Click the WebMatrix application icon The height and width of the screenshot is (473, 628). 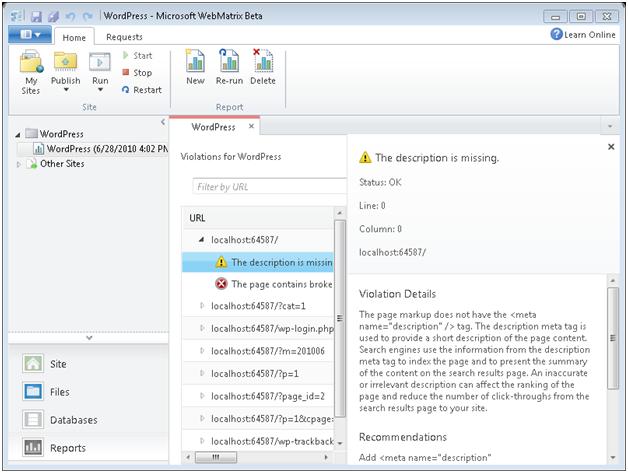pyautogui.click(x=17, y=16)
